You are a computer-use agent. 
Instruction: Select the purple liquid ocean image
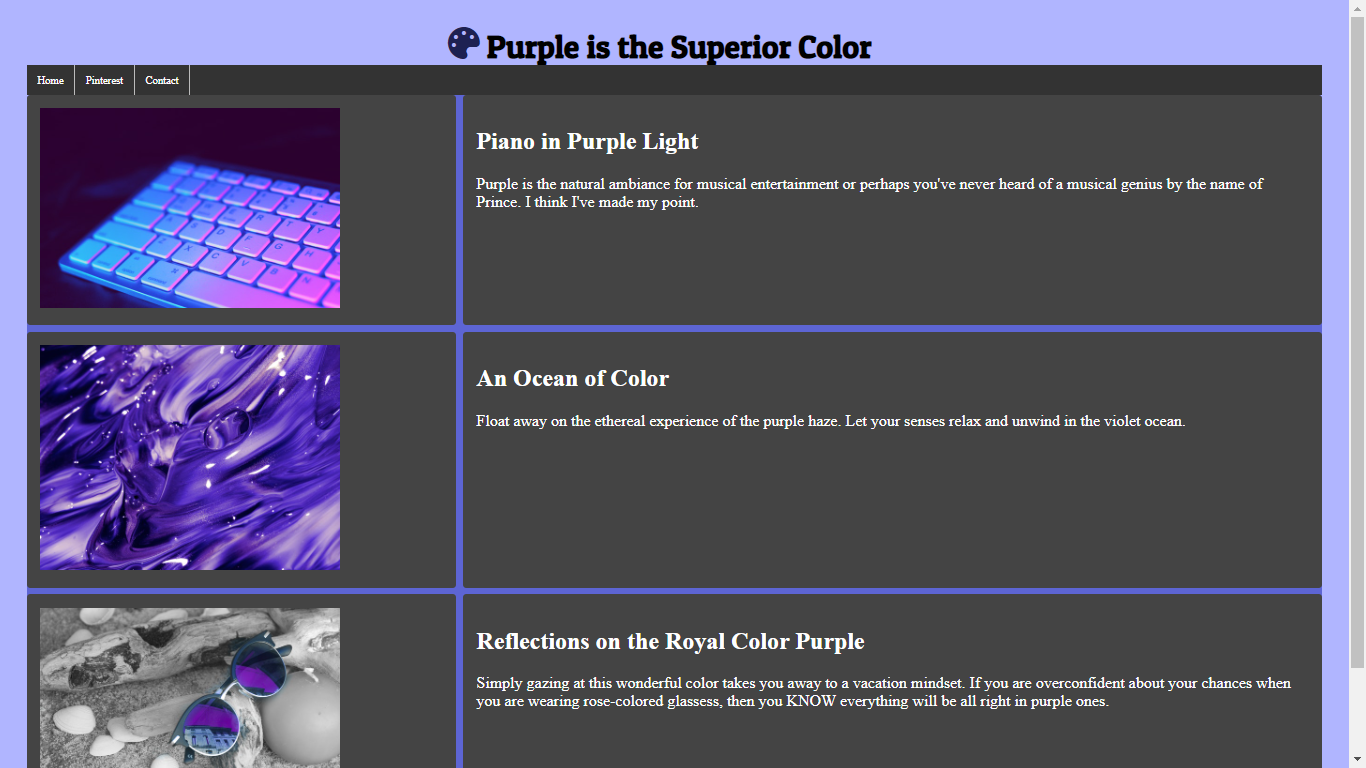click(x=190, y=457)
